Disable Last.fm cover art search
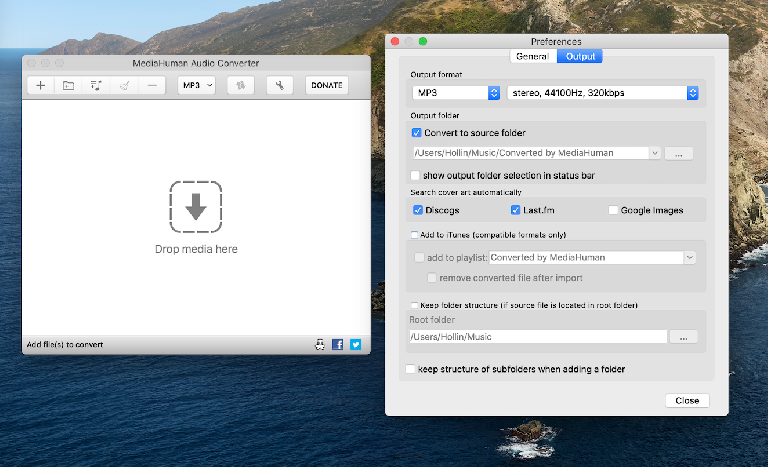Viewport: 768px width, 467px height. pyautogui.click(x=515, y=210)
